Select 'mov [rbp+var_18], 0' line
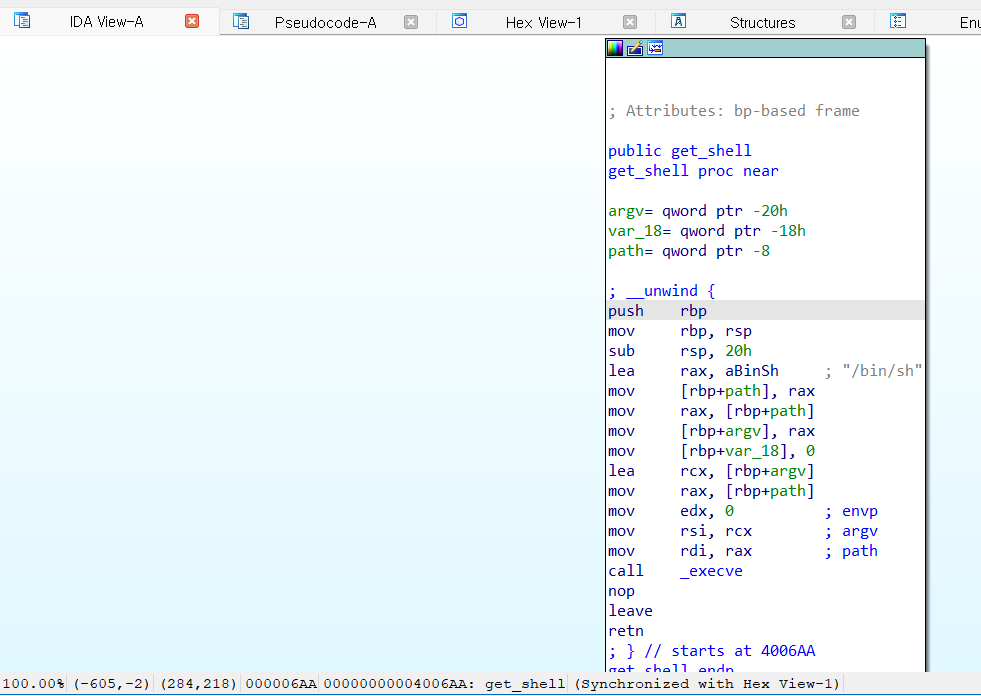981x696 pixels. pyautogui.click(x=711, y=451)
